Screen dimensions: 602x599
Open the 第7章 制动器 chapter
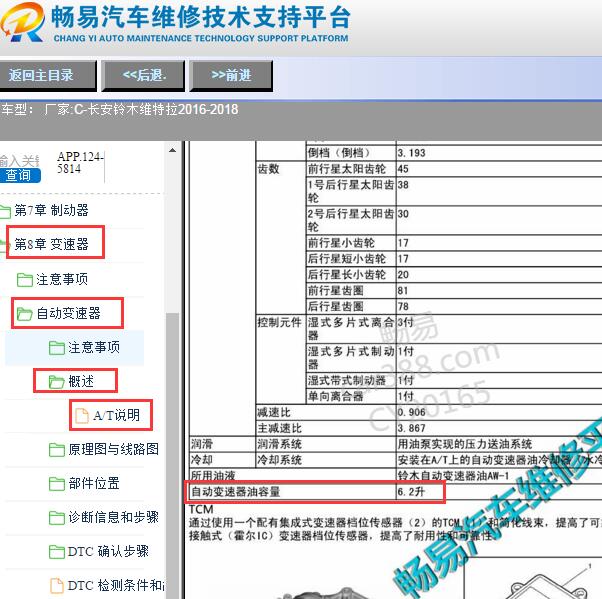[x=51, y=210]
